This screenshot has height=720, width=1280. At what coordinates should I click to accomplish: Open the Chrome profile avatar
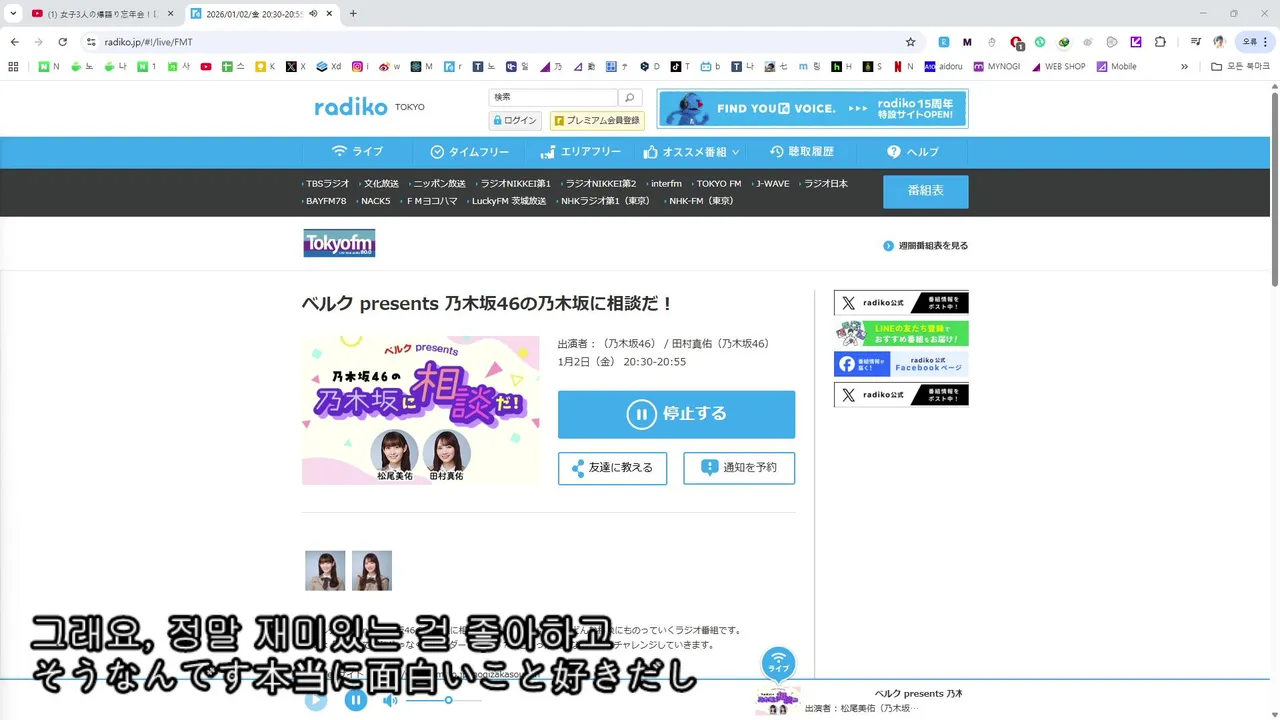(1219, 42)
